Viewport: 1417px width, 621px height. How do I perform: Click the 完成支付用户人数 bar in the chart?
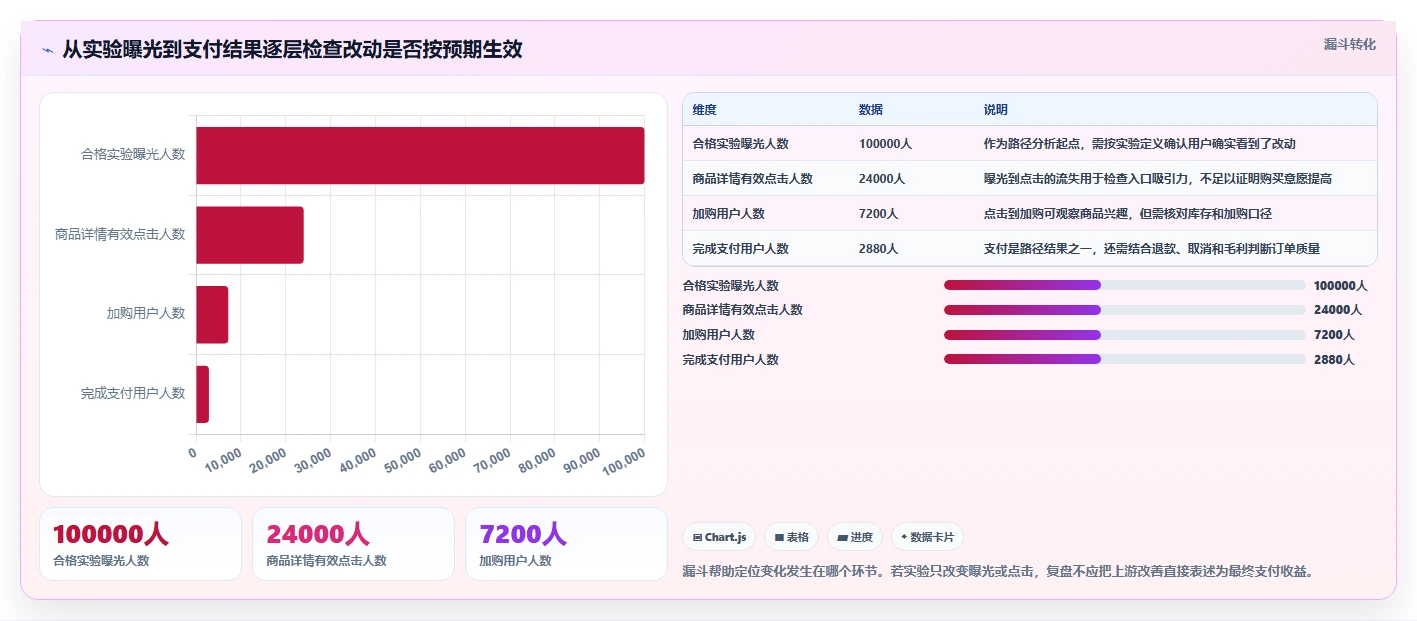(202, 394)
